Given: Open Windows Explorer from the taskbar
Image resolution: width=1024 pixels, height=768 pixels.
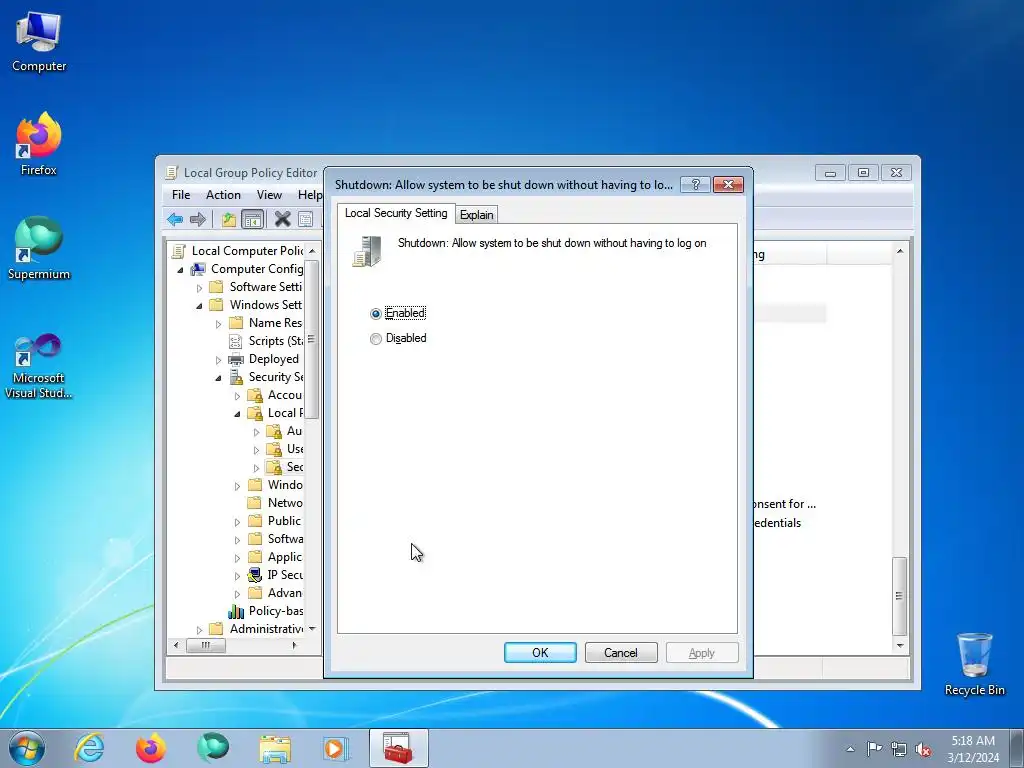Looking at the screenshot, I should click(x=275, y=748).
